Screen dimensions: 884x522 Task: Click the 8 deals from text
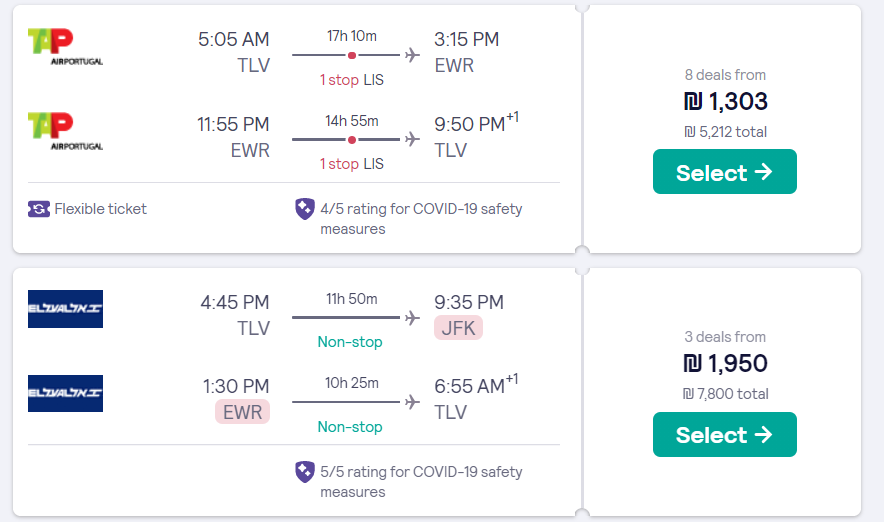724,75
